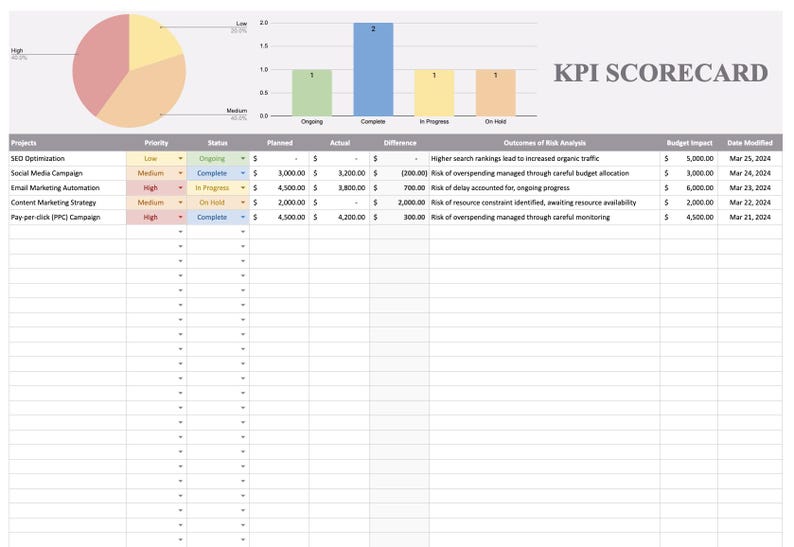Select the Mar 21, 2024 date cell

(750, 217)
